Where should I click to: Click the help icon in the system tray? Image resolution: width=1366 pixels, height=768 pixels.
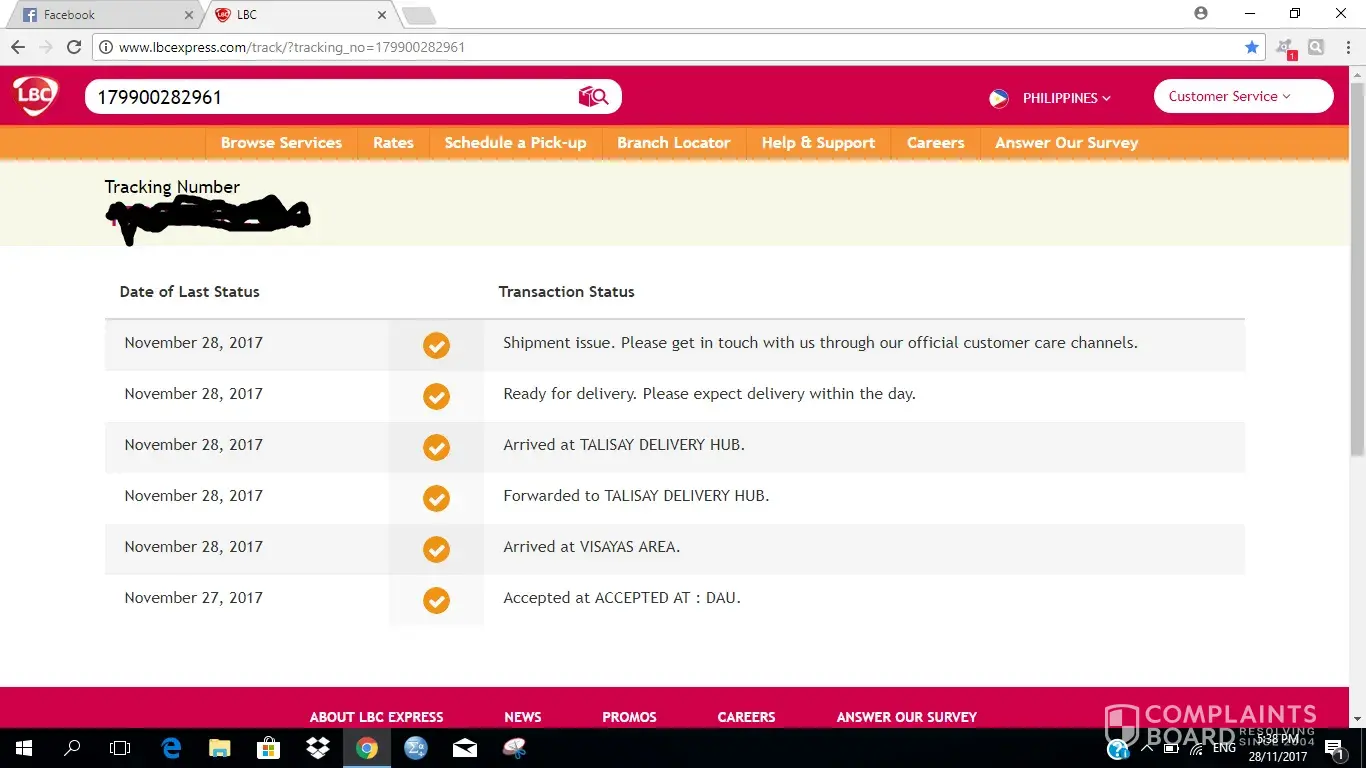tap(1117, 749)
